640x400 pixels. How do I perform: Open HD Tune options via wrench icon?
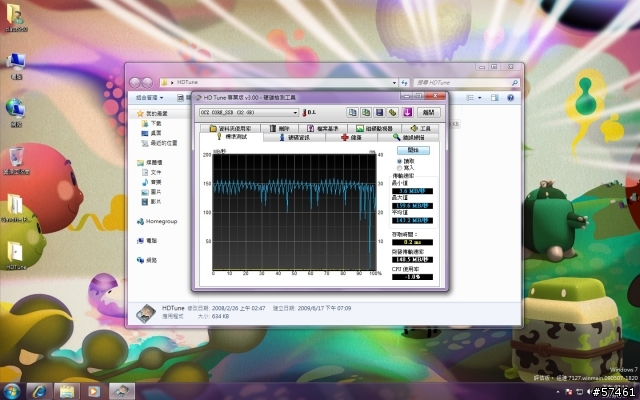(x=393, y=112)
